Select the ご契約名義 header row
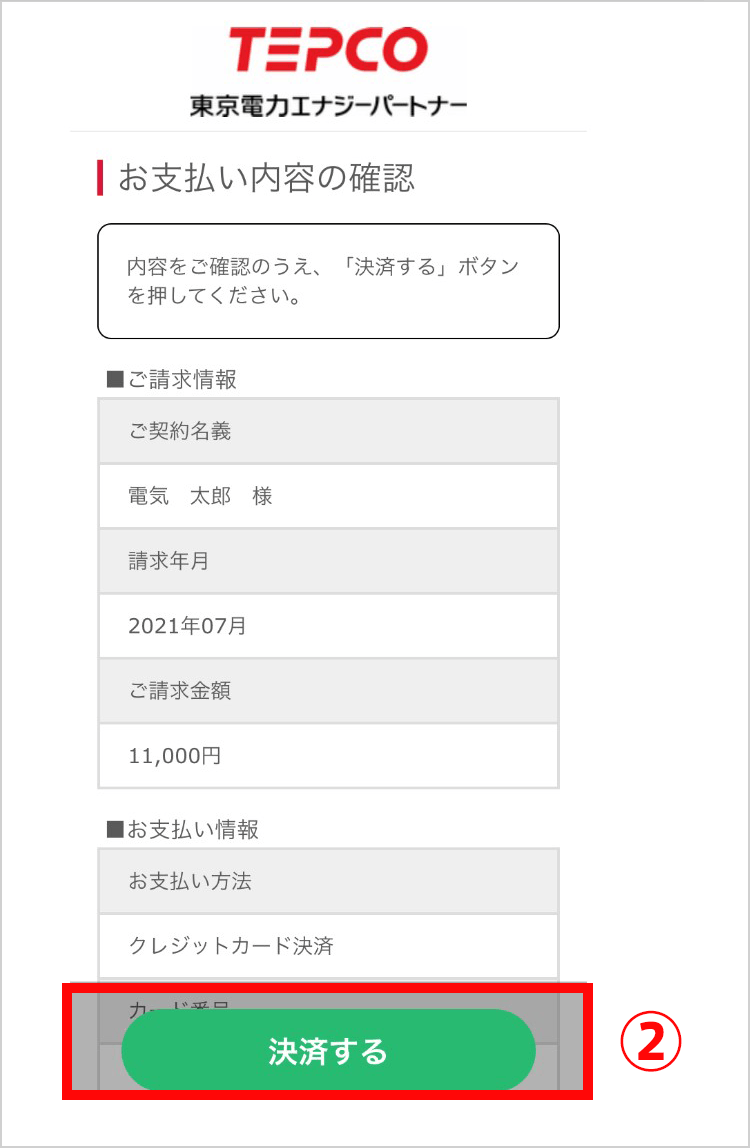 coord(328,431)
